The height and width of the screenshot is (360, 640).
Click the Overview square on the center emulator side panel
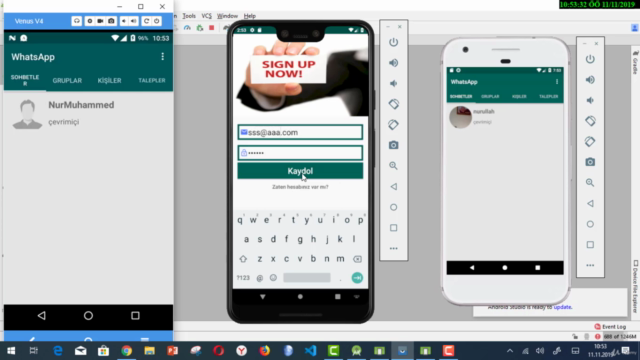coord(393,228)
